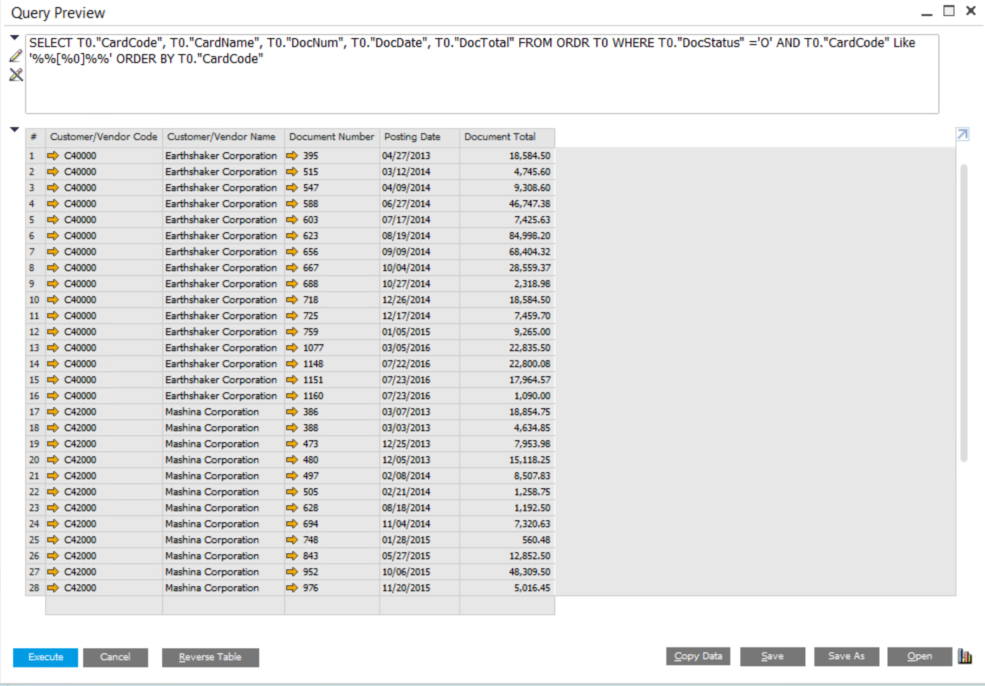Click the Open button

point(920,656)
